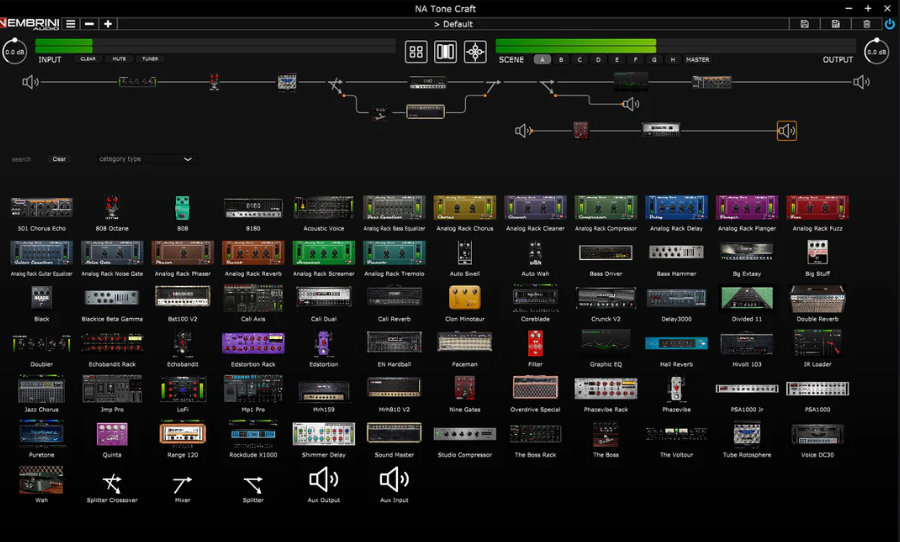This screenshot has width=900, height=542.
Task: Select the Aux Input speaker icon
Action: tap(394, 481)
